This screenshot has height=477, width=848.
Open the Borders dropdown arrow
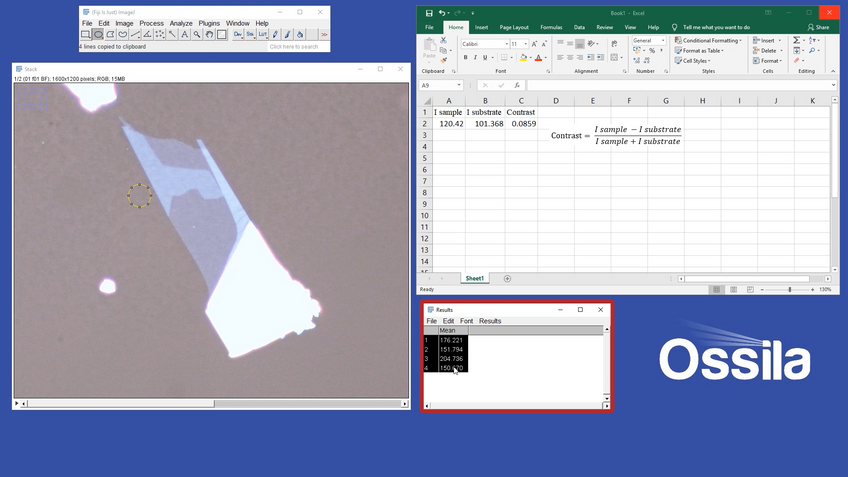click(512, 57)
